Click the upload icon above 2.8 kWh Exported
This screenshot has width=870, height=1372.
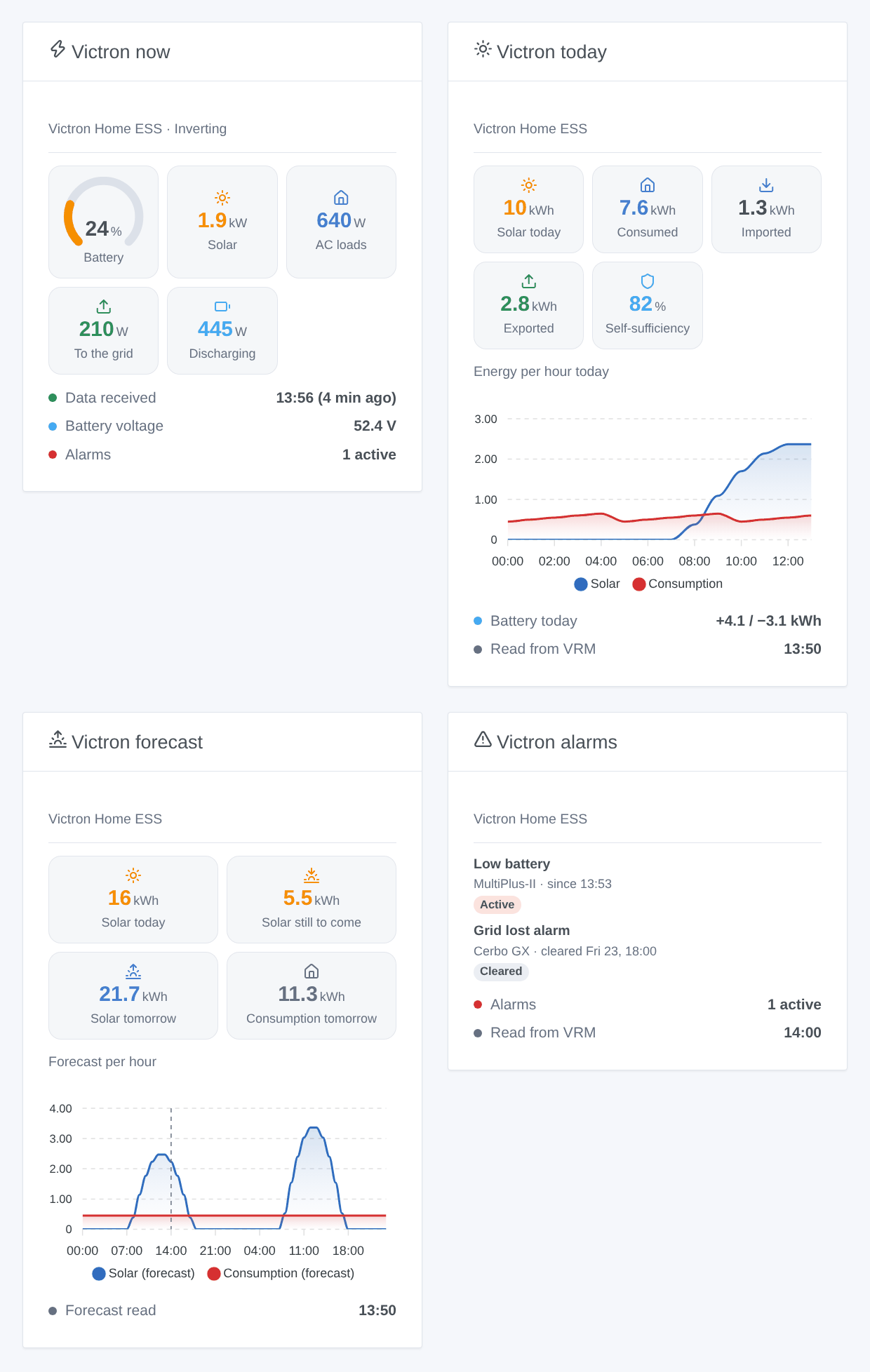pos(529,281)
